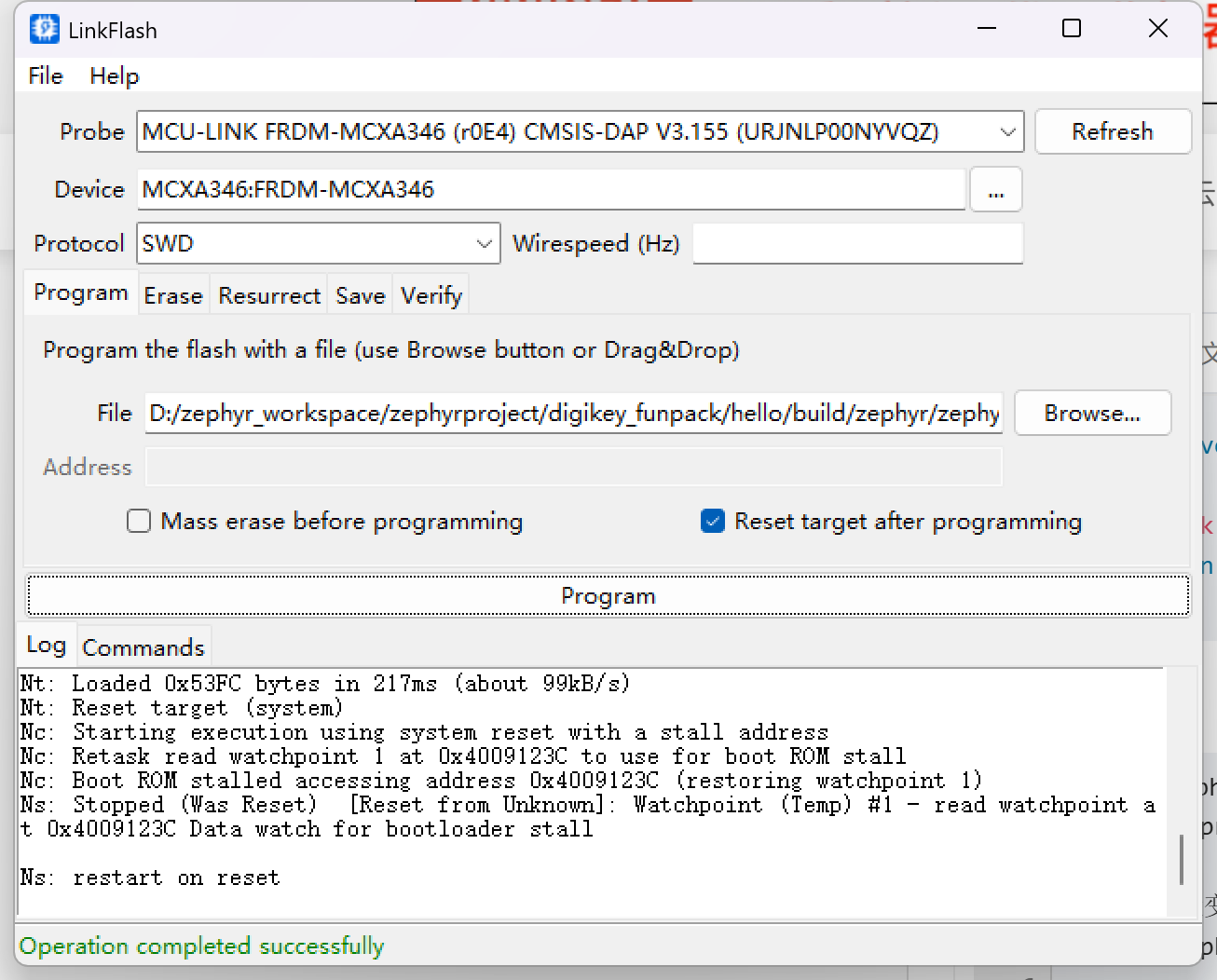The image size is (1217, 980).
Task: Click the LinkFlash app icon in title bar
Action: 44,30
